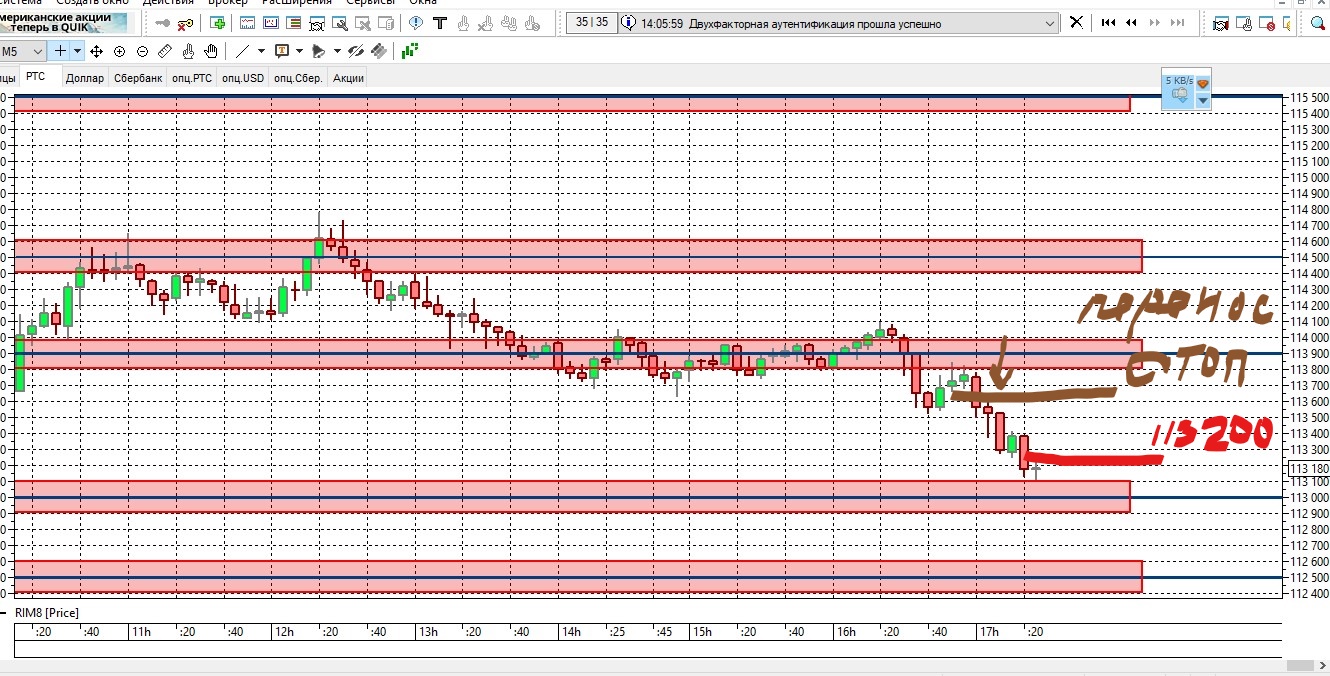The width and height of the screenshot is (1330, 676).
Task: Click the RIM8 [Price] chart label
Action: [x=46, y=612]
